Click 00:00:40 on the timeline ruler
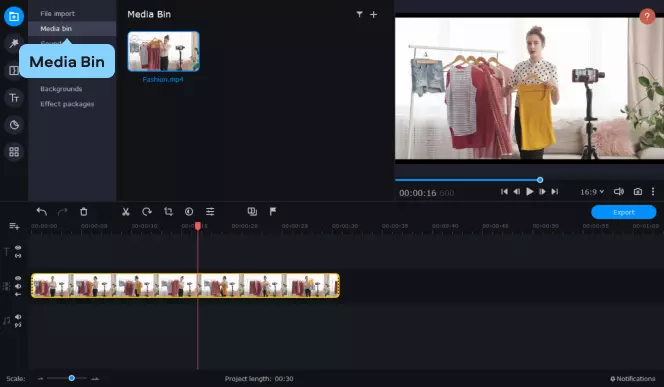Screen dimensions: 664x387 coord(445,226)
